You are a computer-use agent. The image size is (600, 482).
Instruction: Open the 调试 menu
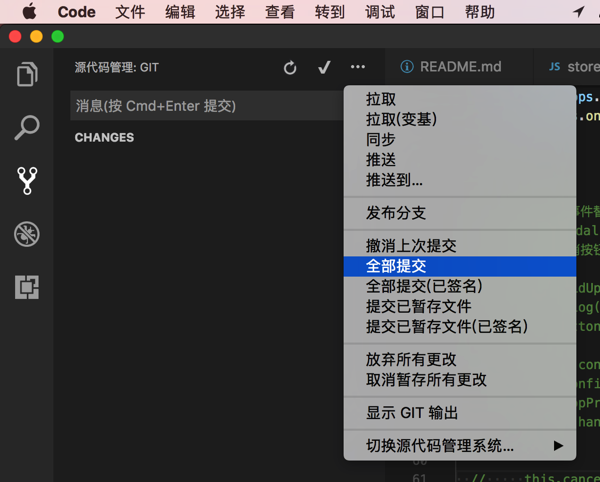coord(380,12)
